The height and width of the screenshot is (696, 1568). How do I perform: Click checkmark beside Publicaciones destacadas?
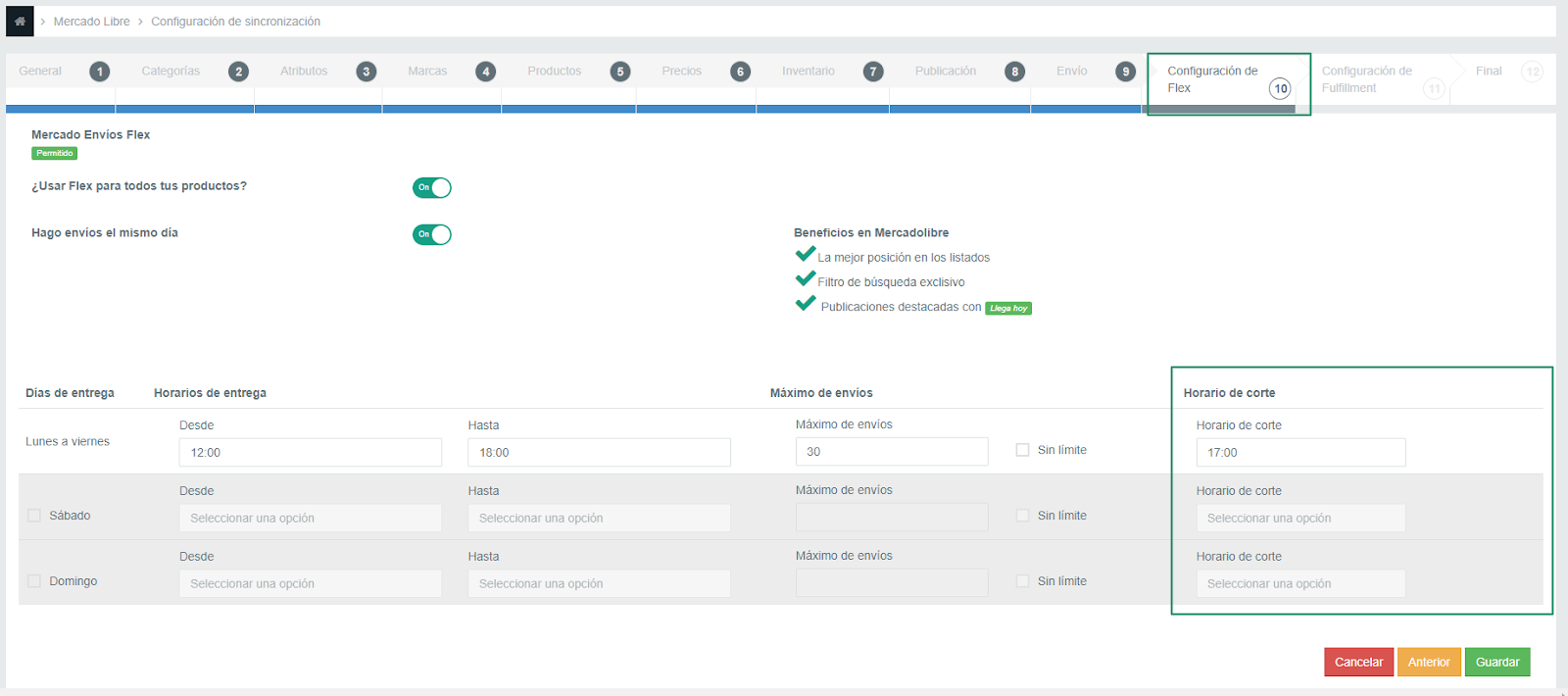coord(806,304)
